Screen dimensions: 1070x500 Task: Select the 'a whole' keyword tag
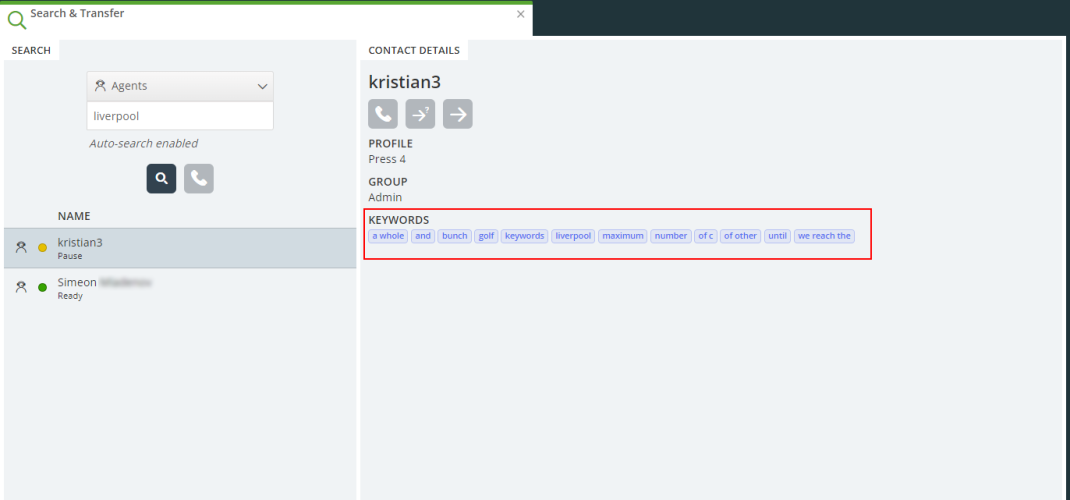(x=388, y=236)
